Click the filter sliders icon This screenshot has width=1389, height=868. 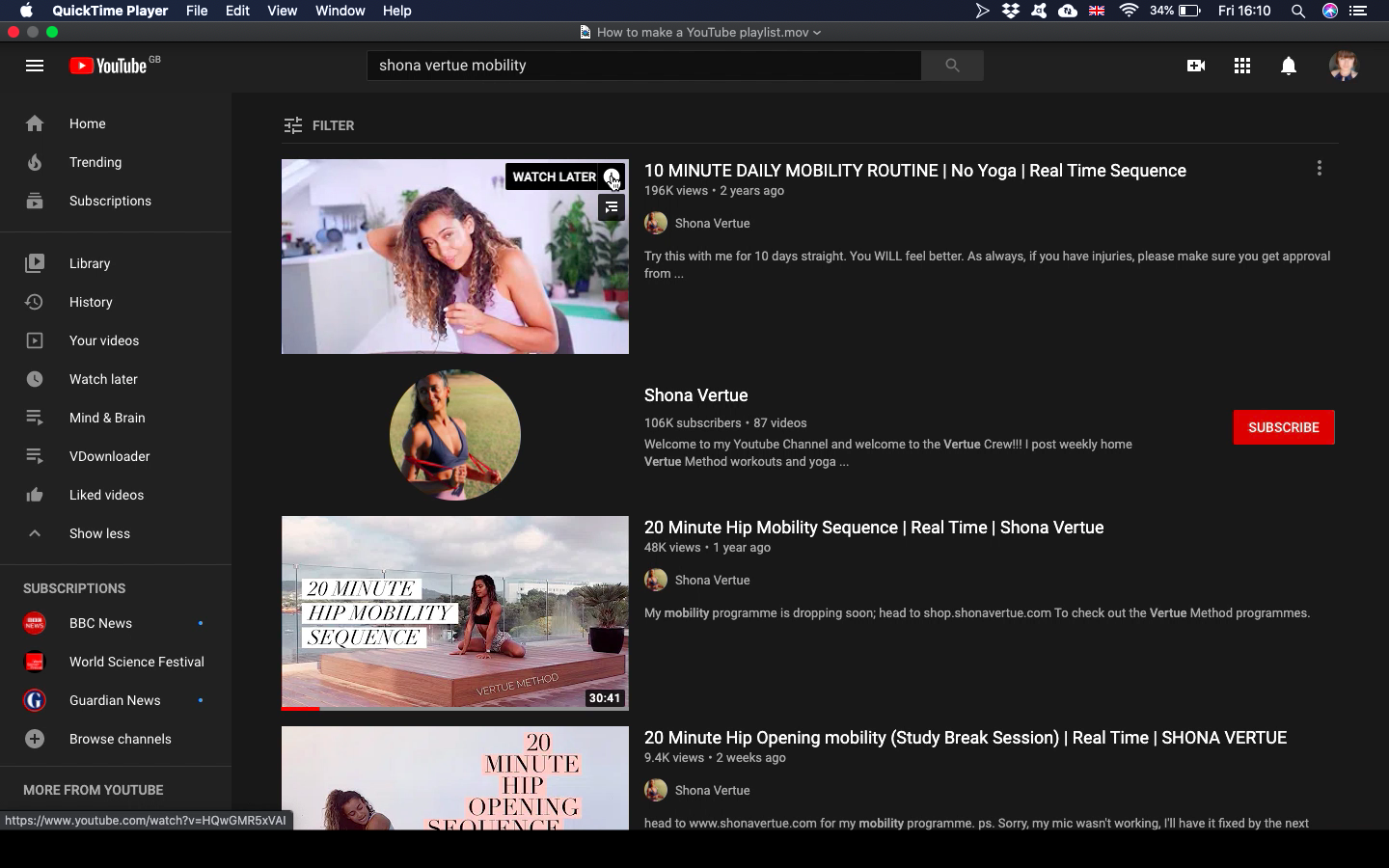[x=293, y=125]
